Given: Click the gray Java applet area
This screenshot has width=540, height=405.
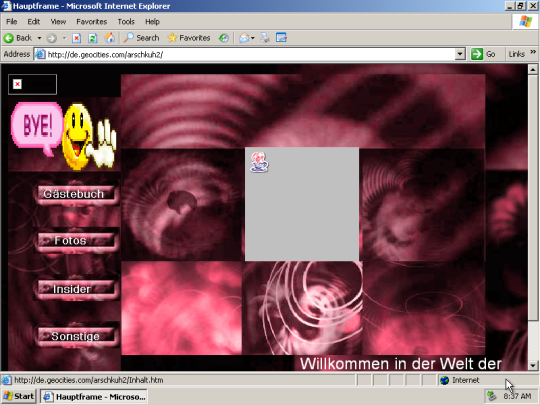Looking at the screenshot, I should click(302, 204).
